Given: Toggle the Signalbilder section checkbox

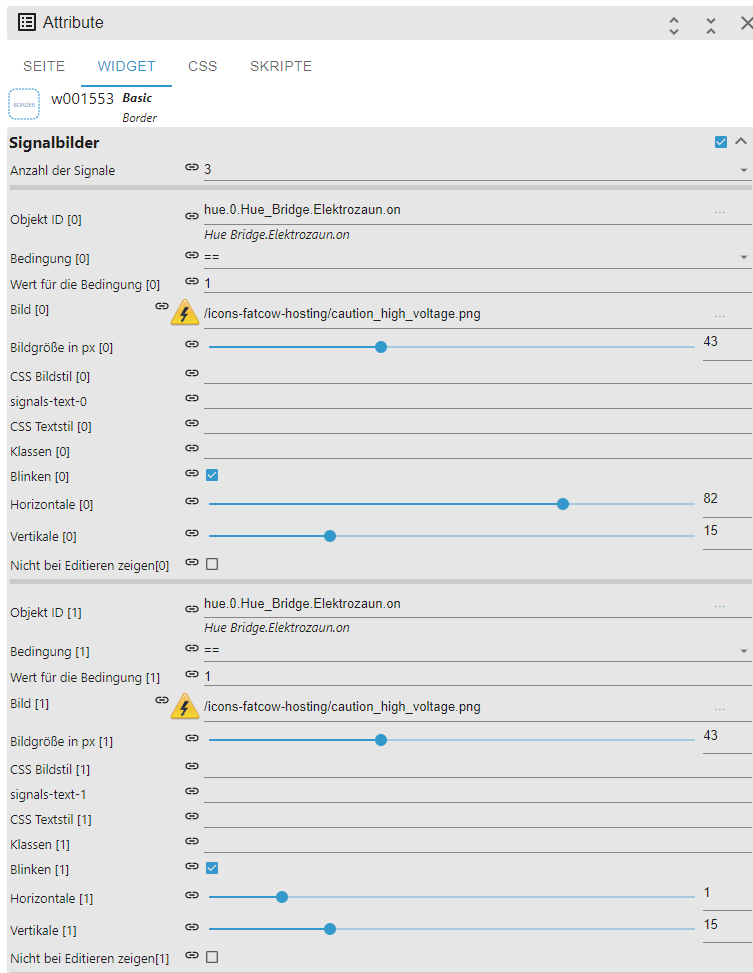Looking at the screenshot, I should click(721, 142).
